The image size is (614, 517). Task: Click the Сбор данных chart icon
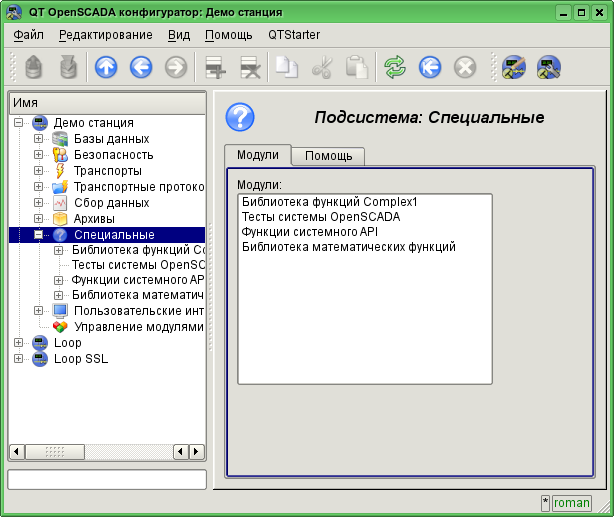pyautogui.click(x=60, y=202)
